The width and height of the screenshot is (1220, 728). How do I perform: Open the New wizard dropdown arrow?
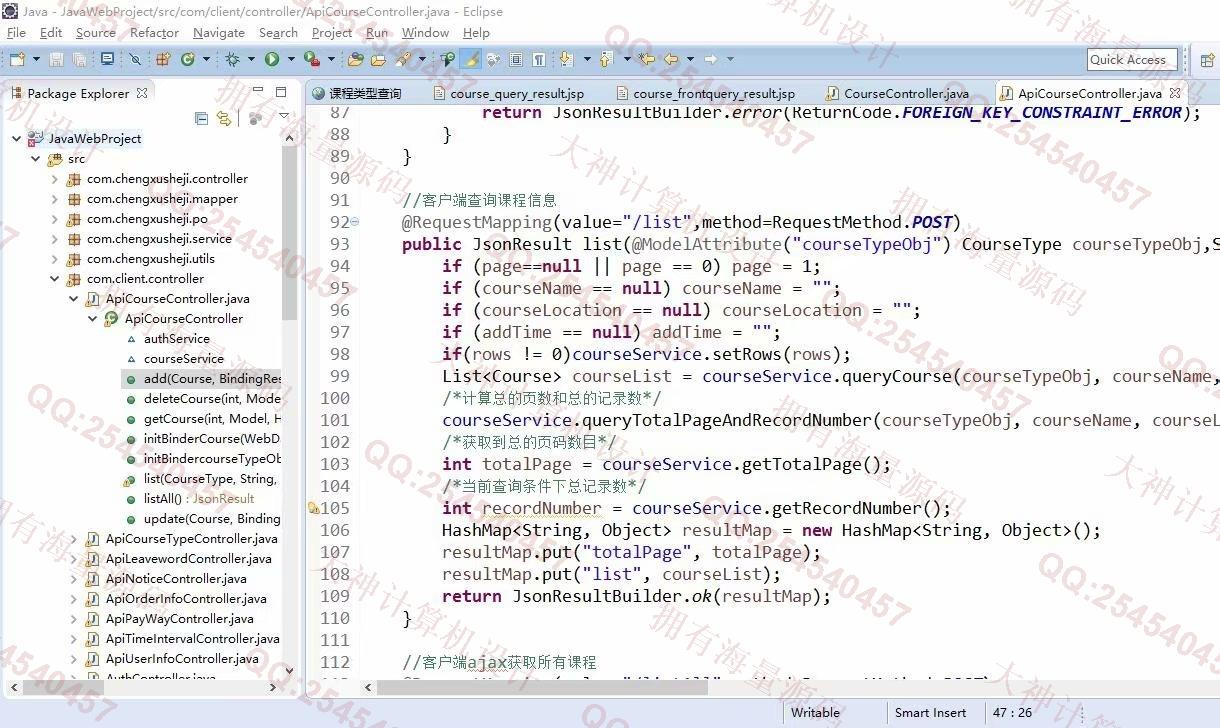click(x=36, y=60)
